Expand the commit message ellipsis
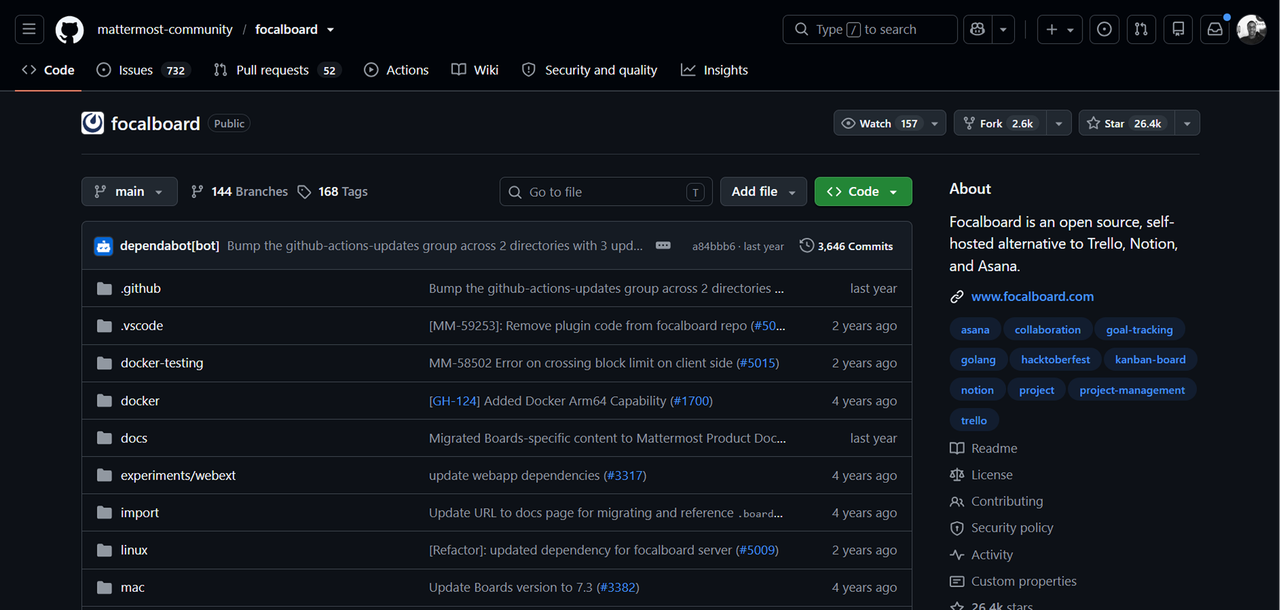 pos(663,245)
